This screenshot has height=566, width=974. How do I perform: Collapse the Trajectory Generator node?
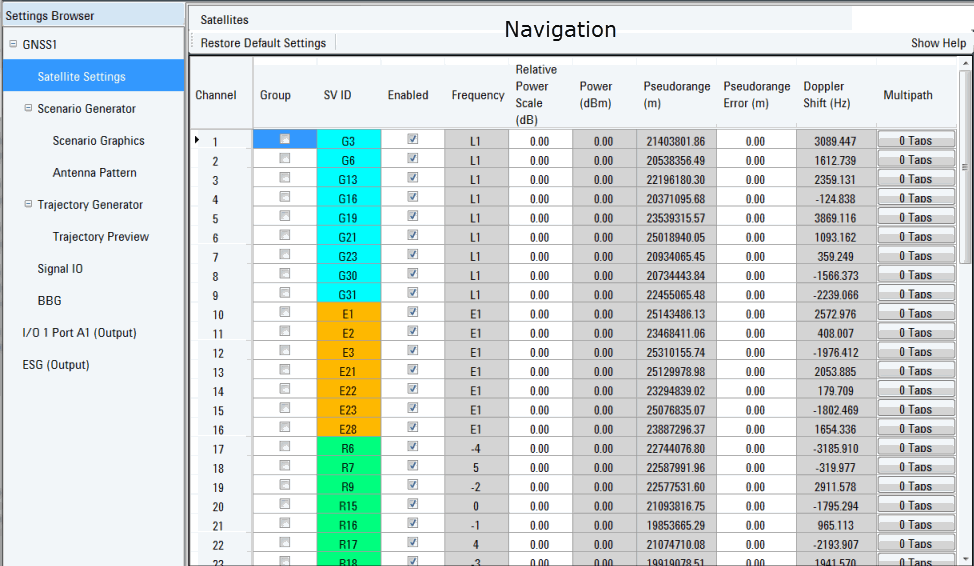tap(28, 205)
